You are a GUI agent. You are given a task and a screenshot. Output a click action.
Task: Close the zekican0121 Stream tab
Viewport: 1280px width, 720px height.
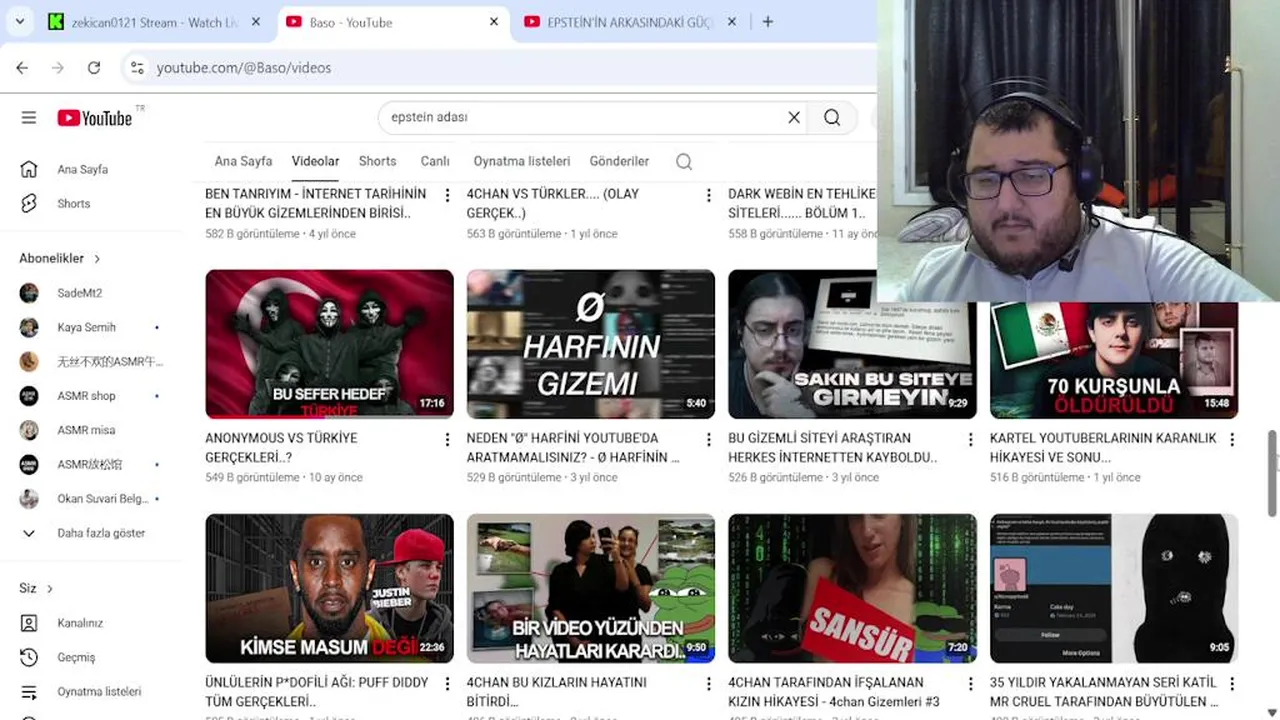256,22
